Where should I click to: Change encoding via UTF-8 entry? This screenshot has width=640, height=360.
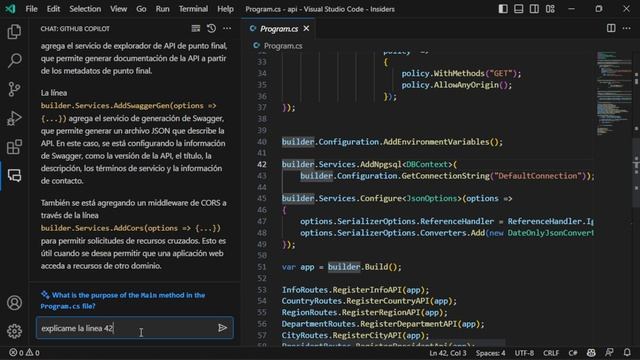524,353
